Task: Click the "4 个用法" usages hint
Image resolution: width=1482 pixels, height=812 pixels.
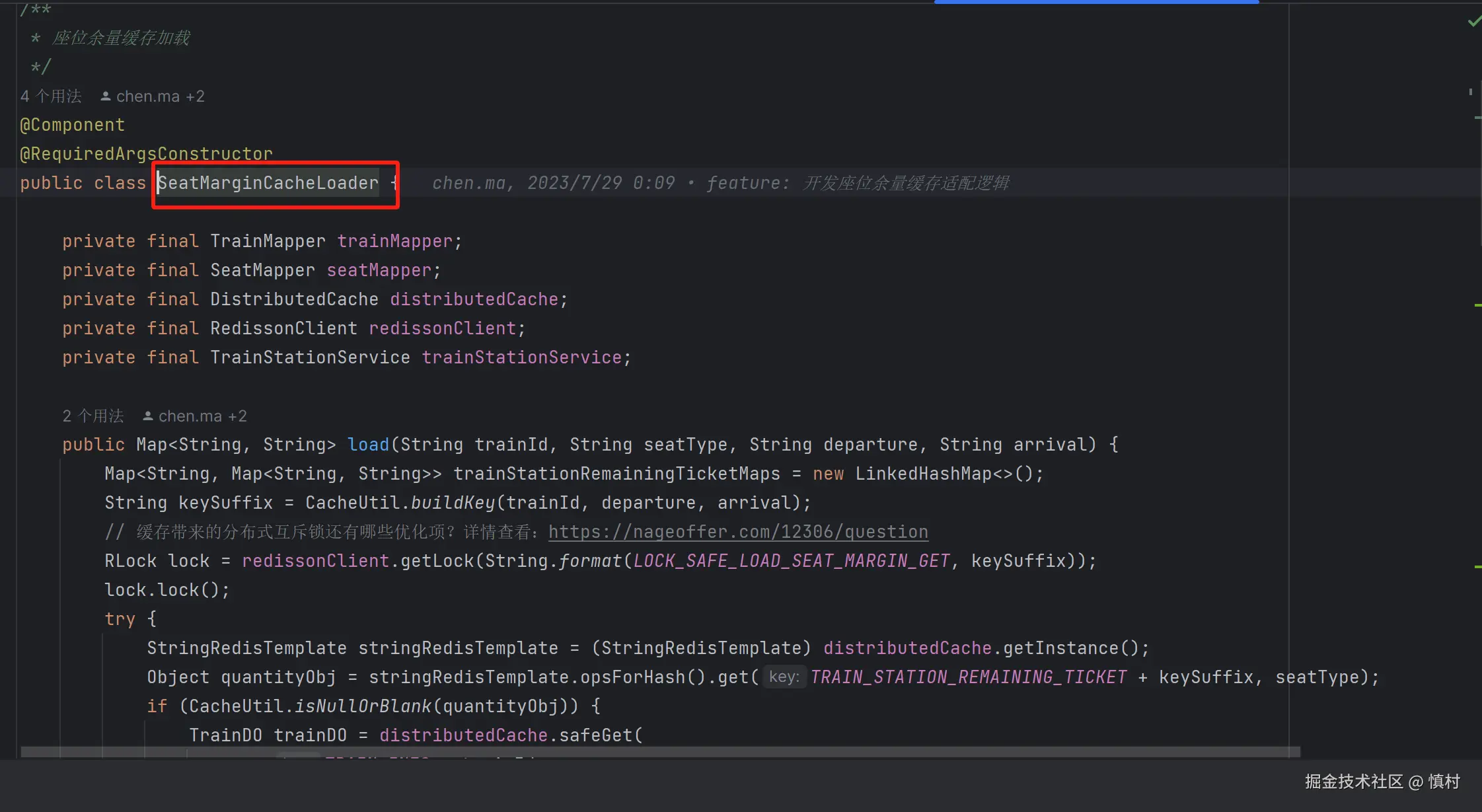Action: [x=51, y=96]
